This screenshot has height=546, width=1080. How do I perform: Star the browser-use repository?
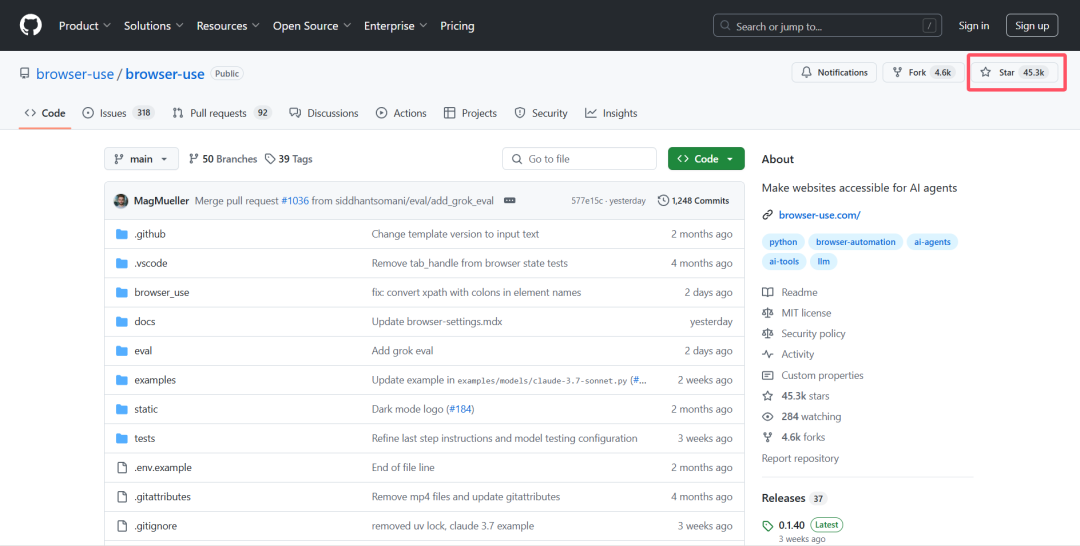click(x=1017, y=72)
